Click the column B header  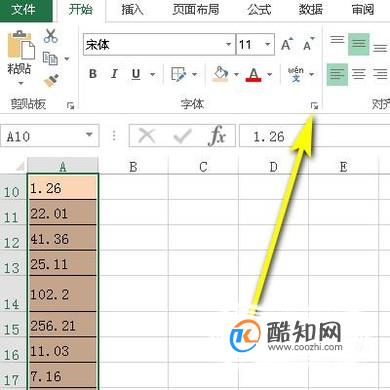click(x=133, y=166)
